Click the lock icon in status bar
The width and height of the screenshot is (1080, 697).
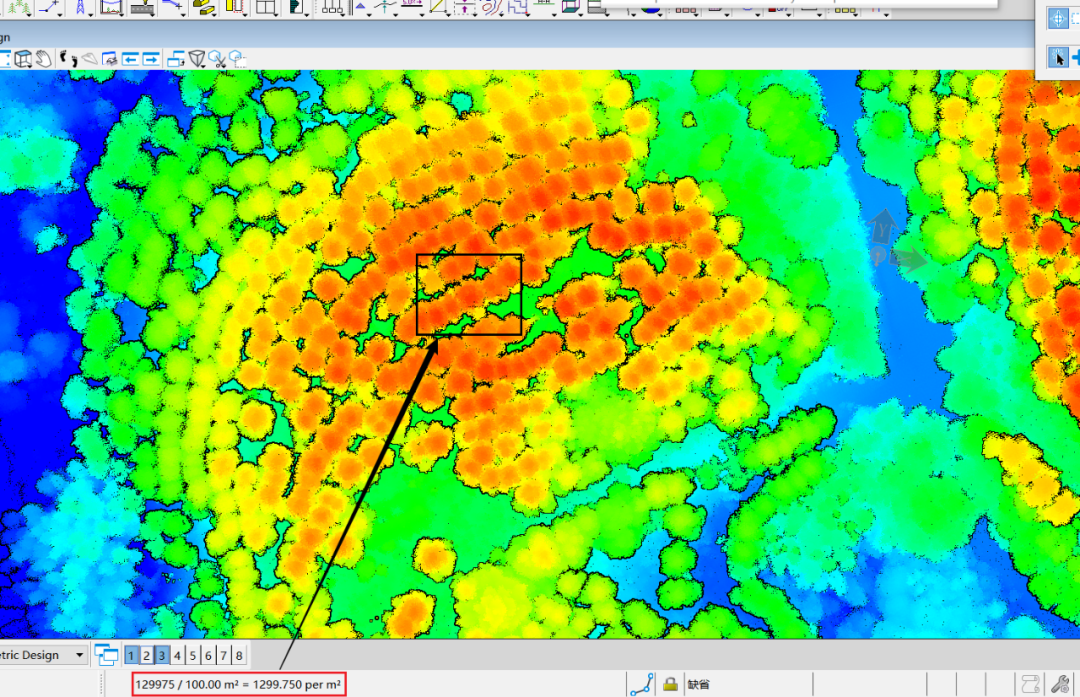point(669,685)
